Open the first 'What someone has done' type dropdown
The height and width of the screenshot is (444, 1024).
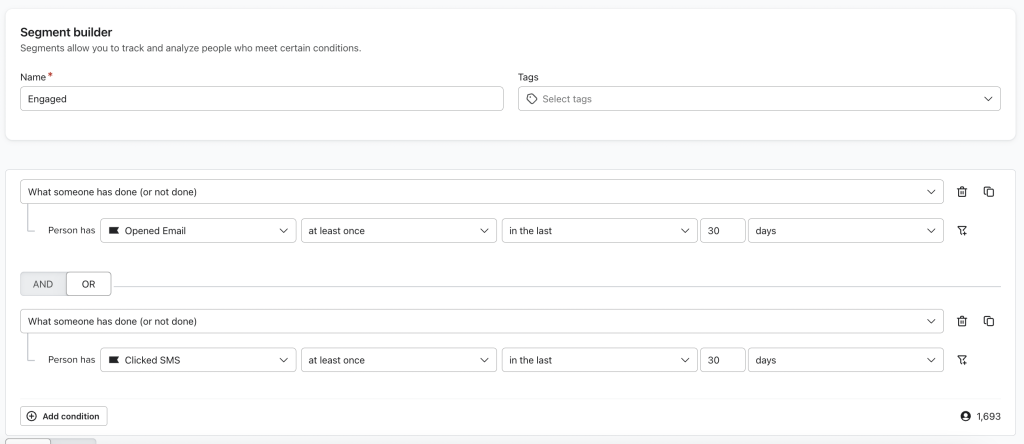point(481,192)
